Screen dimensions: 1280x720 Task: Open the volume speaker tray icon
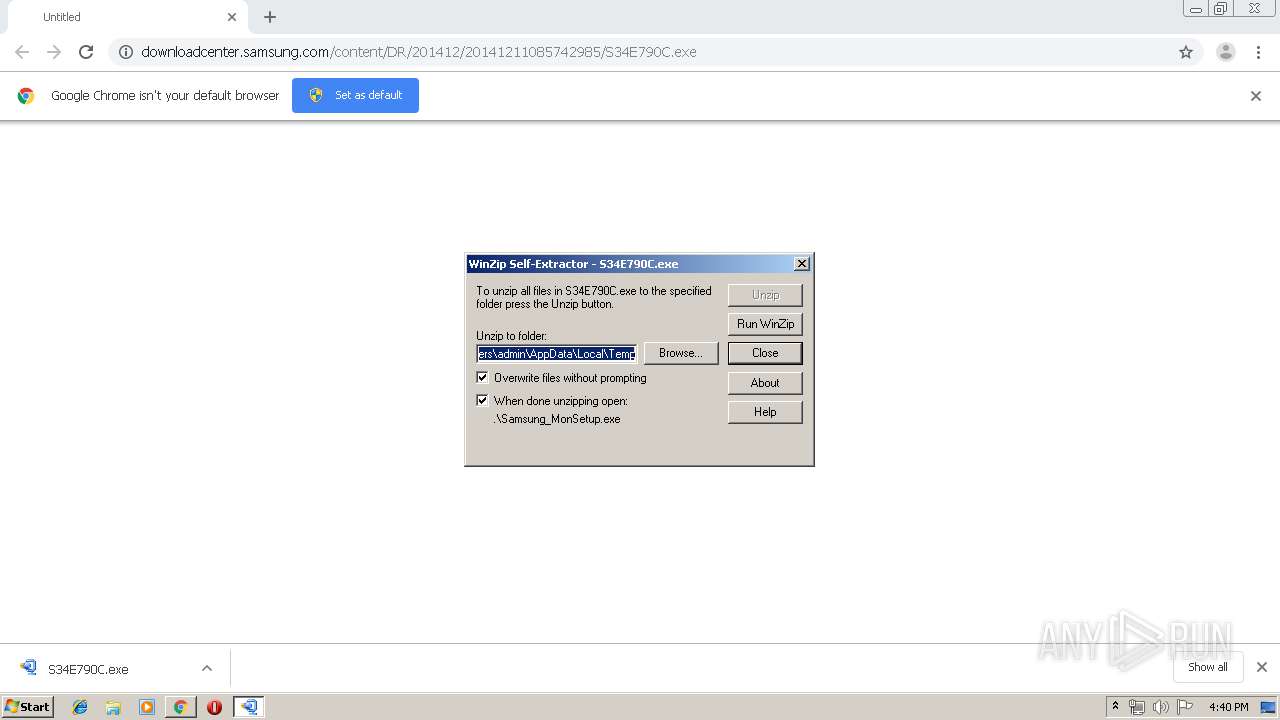pos(1161,707)
